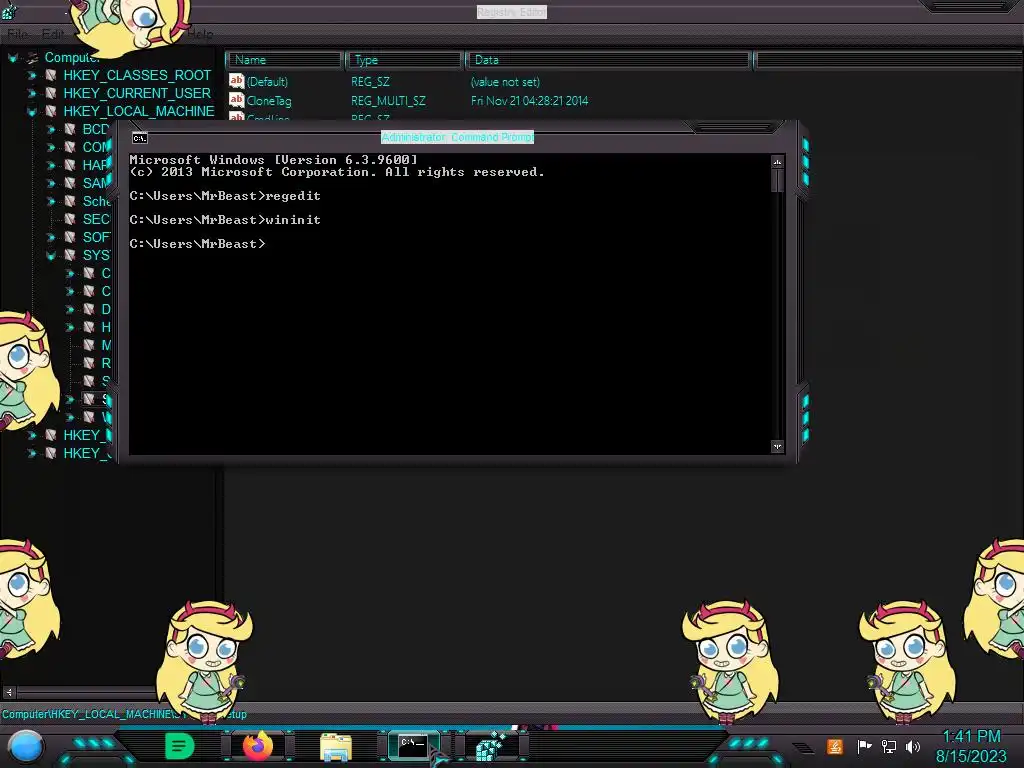Viewport: 1024px width, 768px height.
Task: Open the network tray icon
Action: tap(889, 746)
